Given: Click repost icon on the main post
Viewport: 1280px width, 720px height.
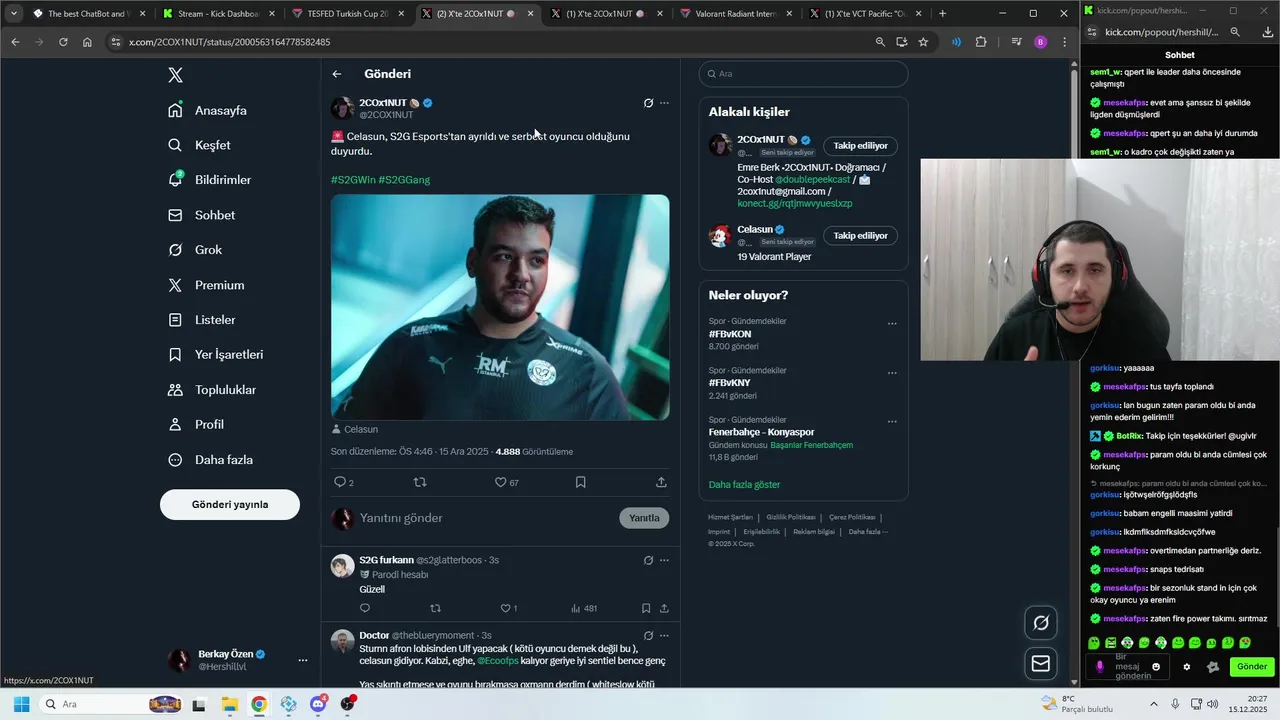Looking at the screenshot, I should click(x=420, y=482).
